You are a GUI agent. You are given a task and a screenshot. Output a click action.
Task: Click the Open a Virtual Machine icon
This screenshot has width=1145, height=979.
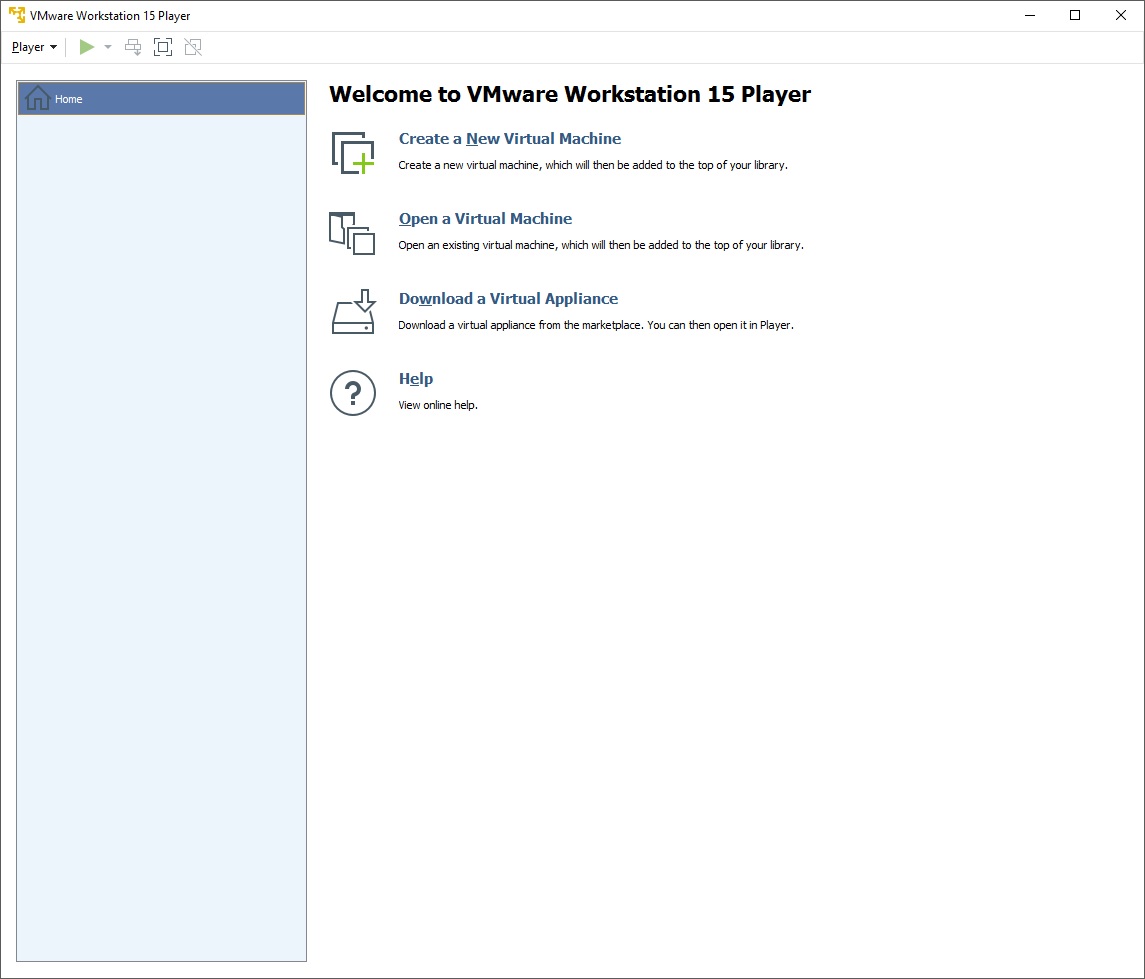pos(352,233)
